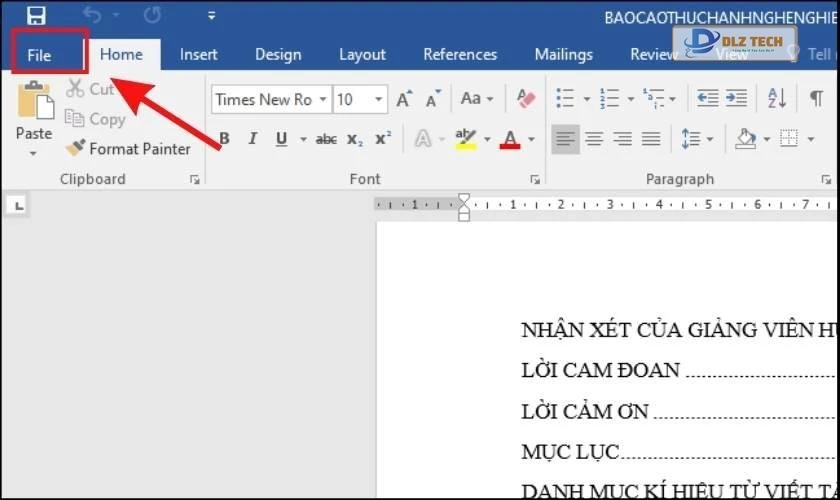Viewport: 840px width, 500px height.
Task: Switch to the Layout tab
Action: coord(362,55)
